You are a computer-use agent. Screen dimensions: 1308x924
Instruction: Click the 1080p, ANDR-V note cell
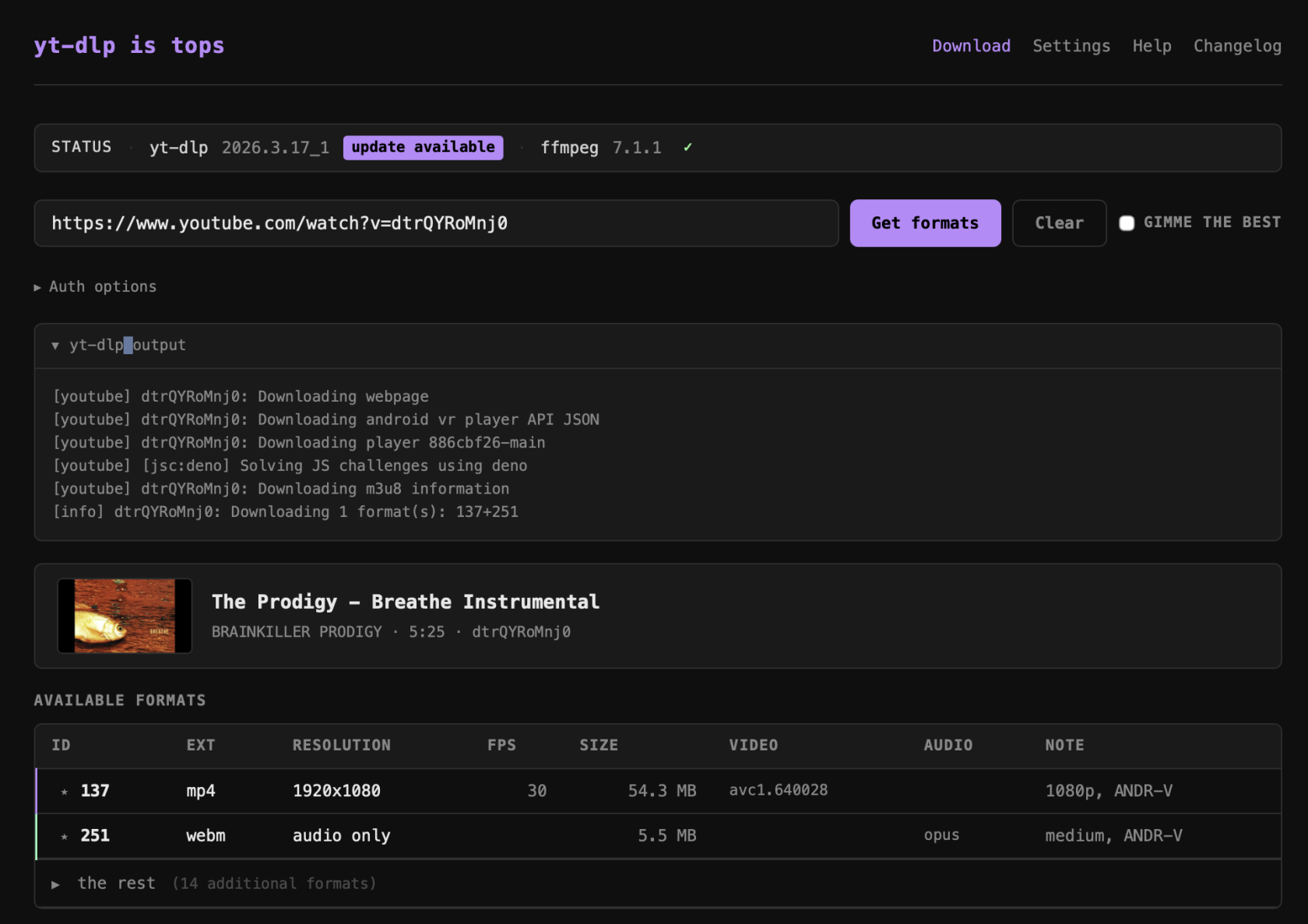point(1109,791)
